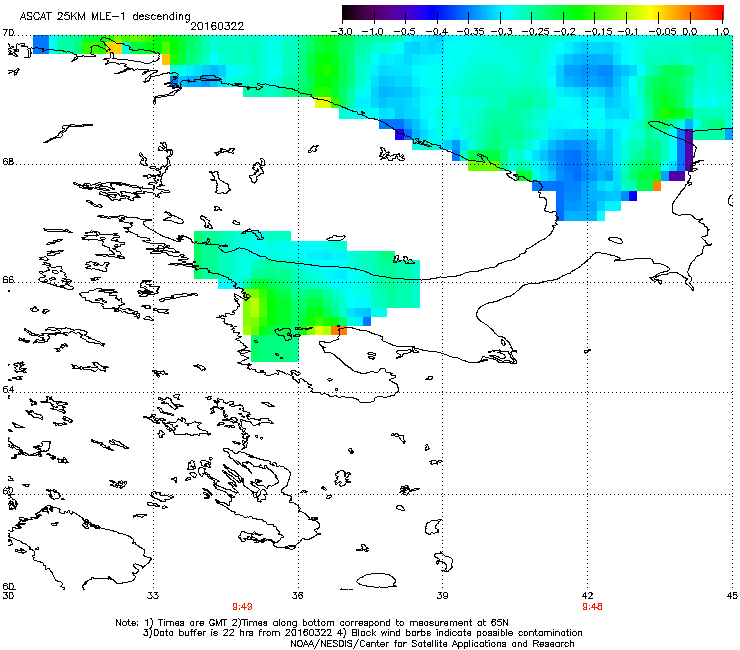
Task: Click the title 'ASCAT 25KM MLE-1 descending'
Action: [x=105, y=16]
